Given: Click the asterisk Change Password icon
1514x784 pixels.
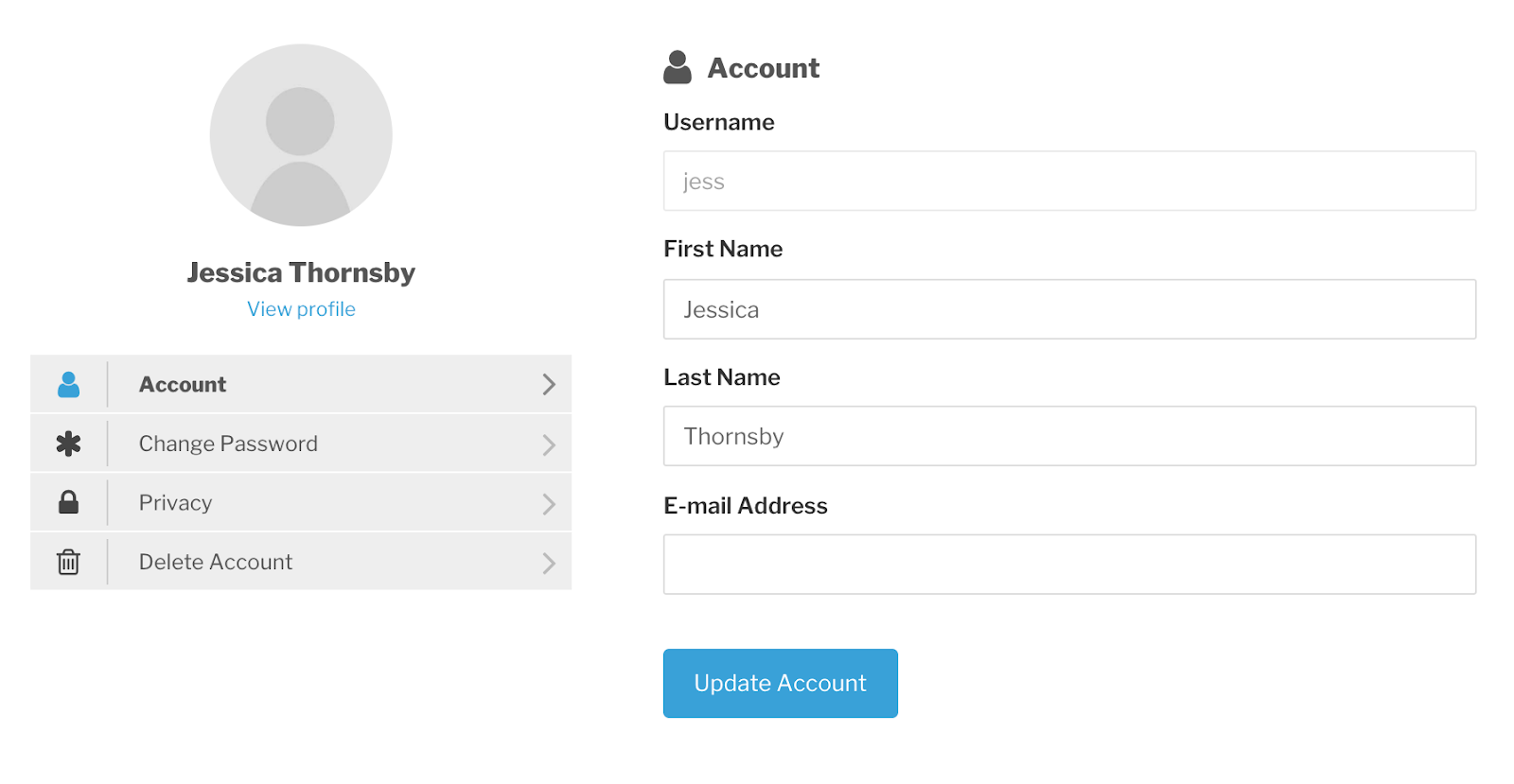Looking at the screenshot, I should point(68,444).
